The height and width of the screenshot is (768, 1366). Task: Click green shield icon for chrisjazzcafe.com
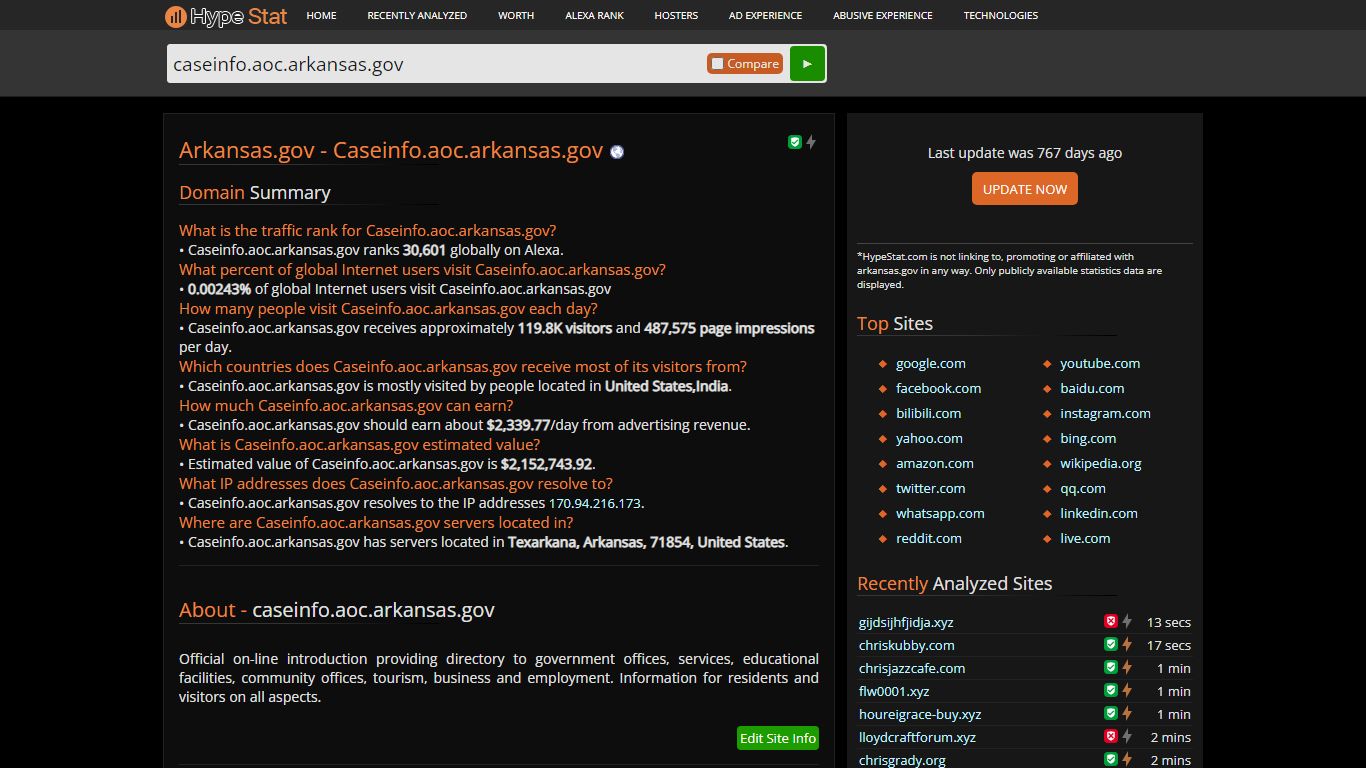pos(1110,667)
